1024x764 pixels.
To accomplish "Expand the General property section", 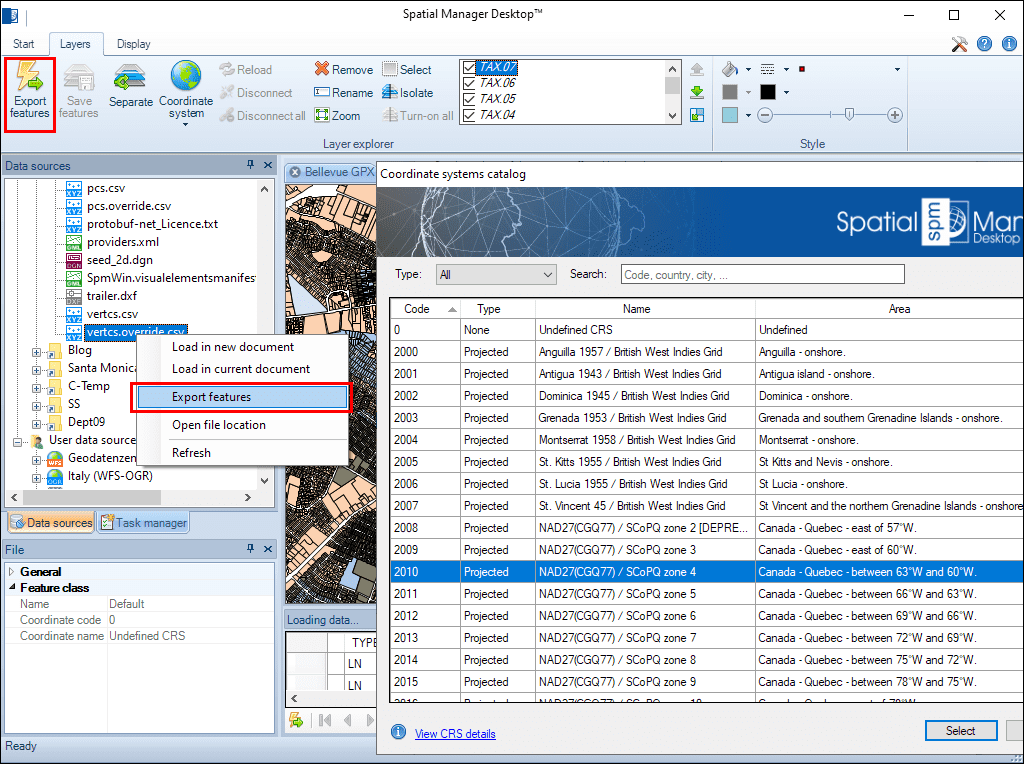I will pyautogui.click(x=12, y=571).
